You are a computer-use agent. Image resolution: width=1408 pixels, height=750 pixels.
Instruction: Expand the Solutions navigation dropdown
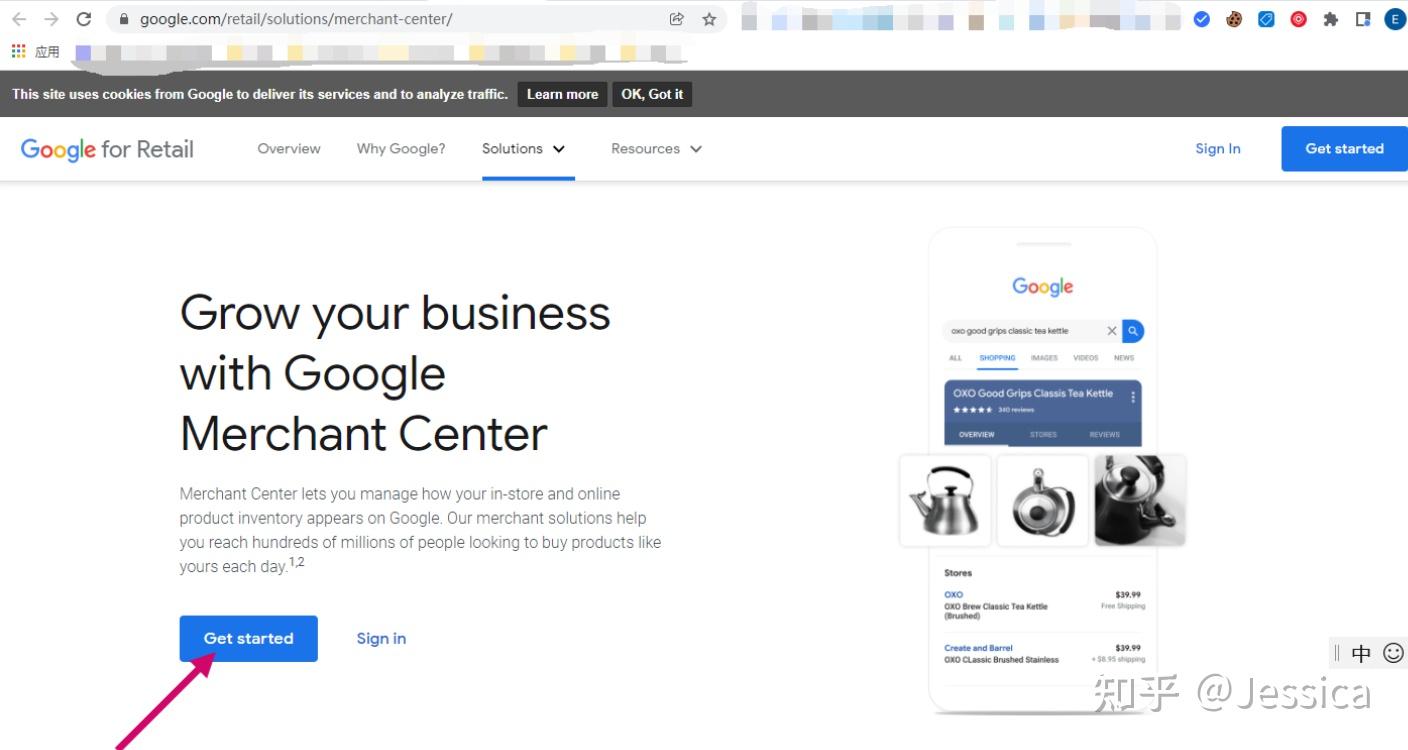[523, 148]
